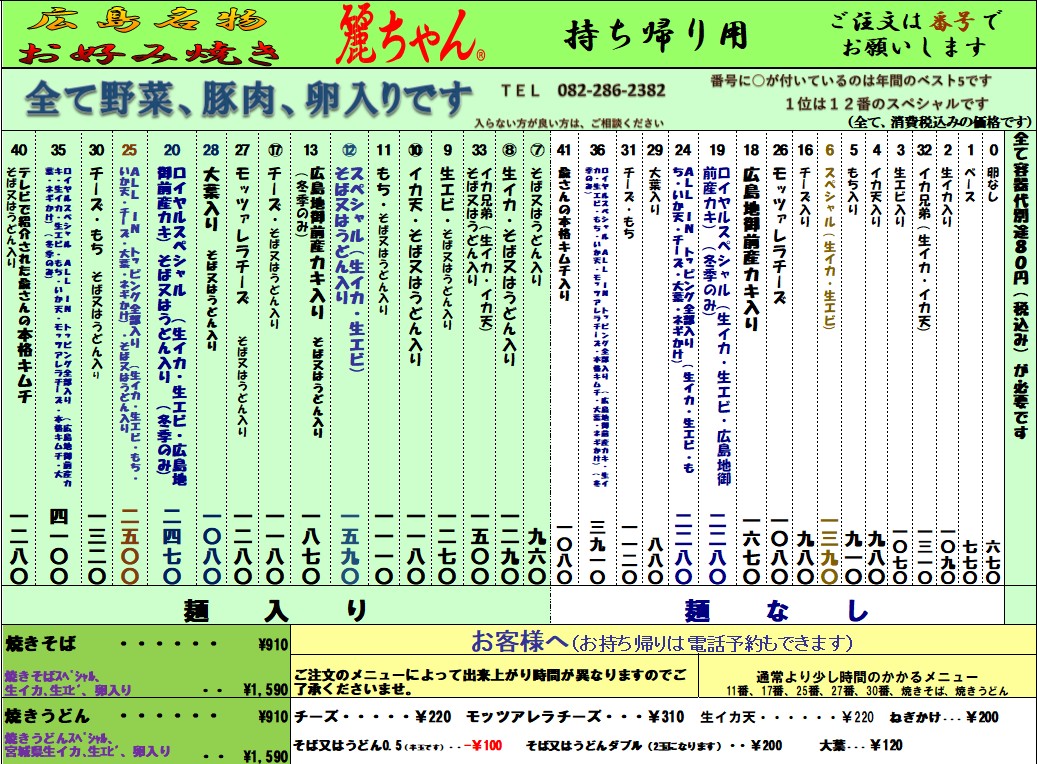This screenshot has height=764, width=1037.
Task: Select circled menu number 10 header
Action: click(415, 150)
